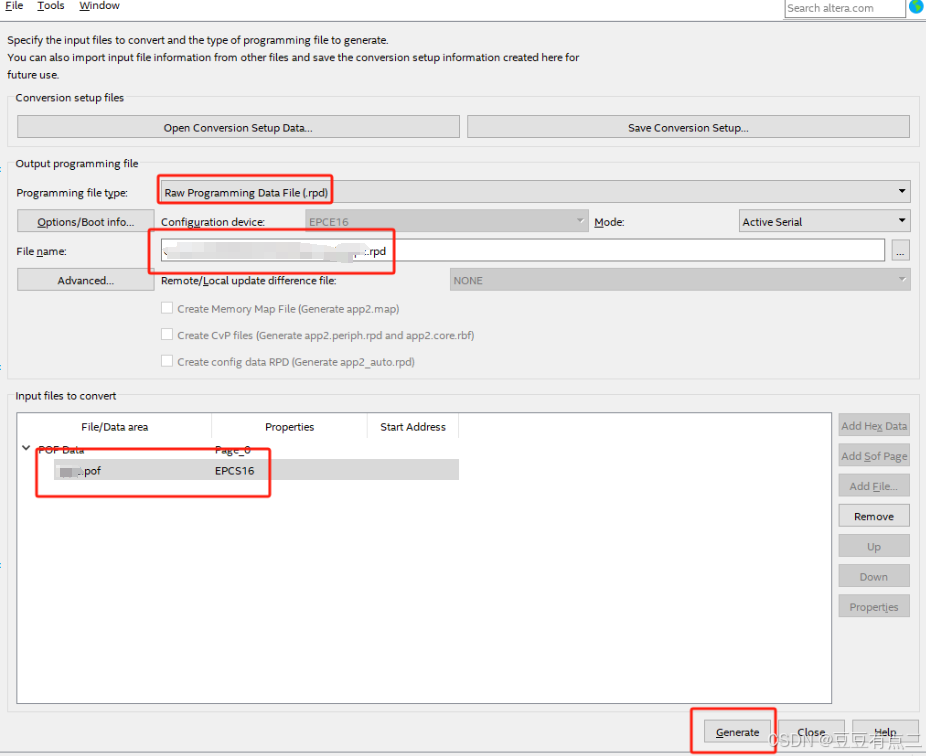Click Save Conversion Setup button
The height and width of the screenshot is (756, 926).
pos(688,128)
